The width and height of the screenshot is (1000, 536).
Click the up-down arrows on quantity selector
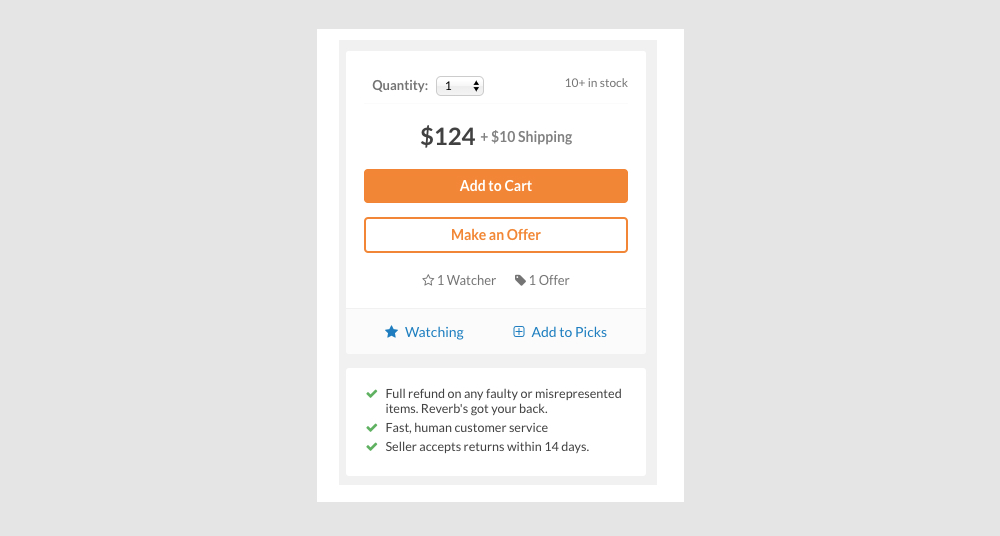477,86
